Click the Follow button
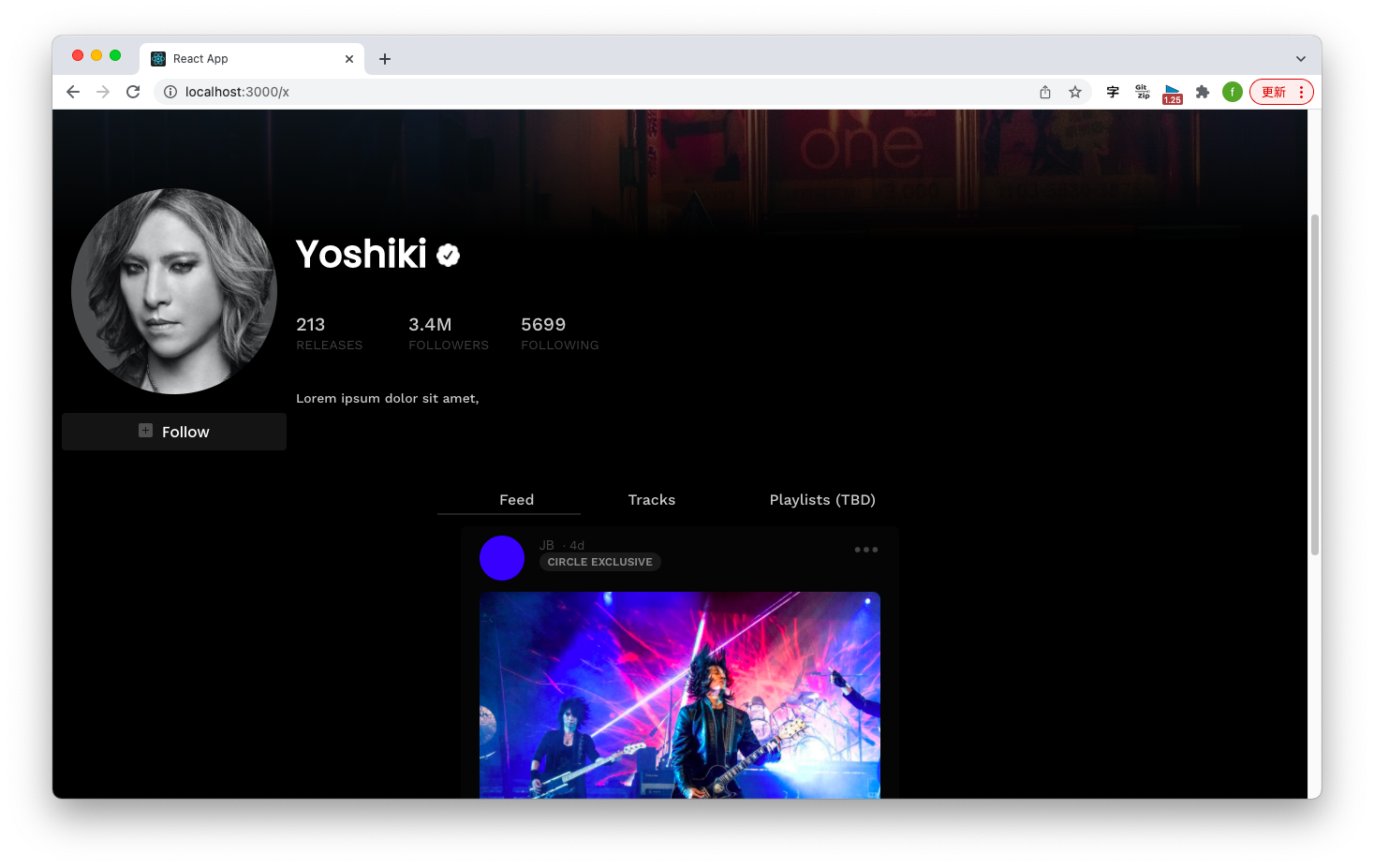The width and height of the screenshot is (1374, 868). tap(174, 432)
